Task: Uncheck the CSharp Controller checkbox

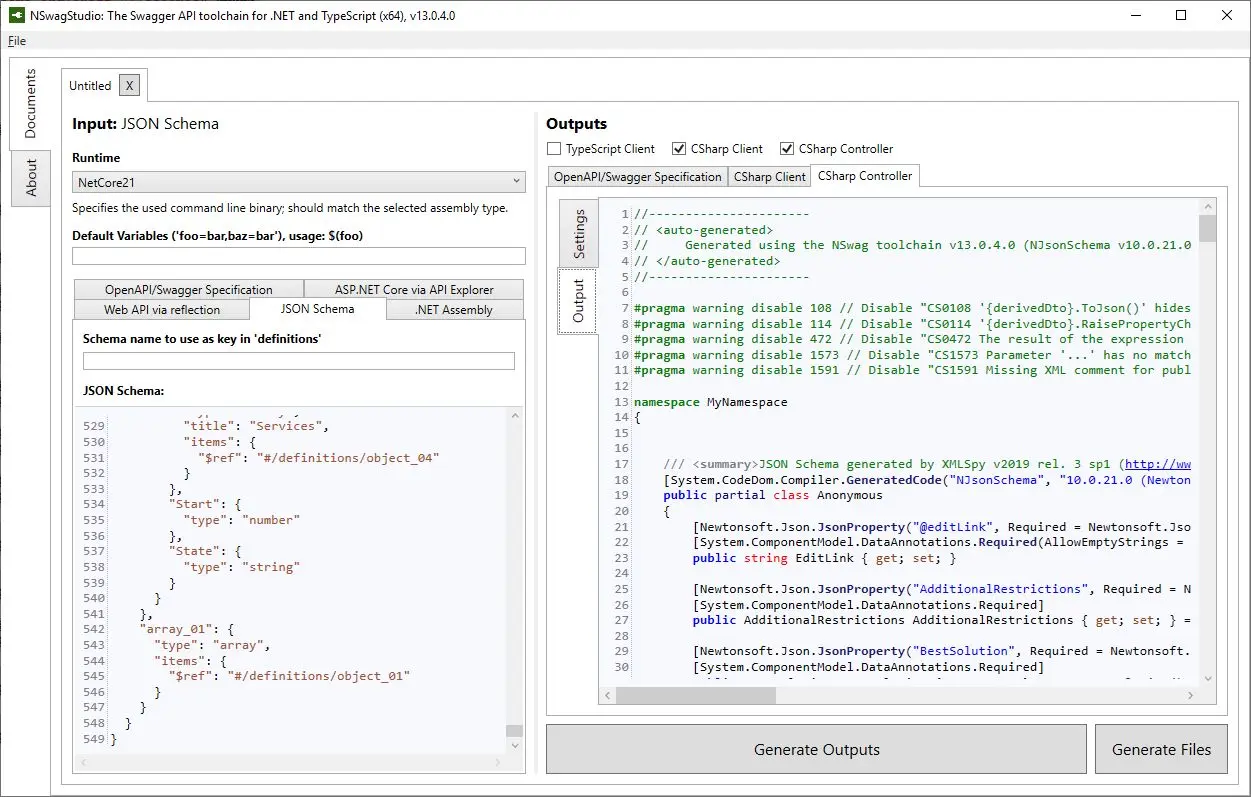Action: (787, 149)
